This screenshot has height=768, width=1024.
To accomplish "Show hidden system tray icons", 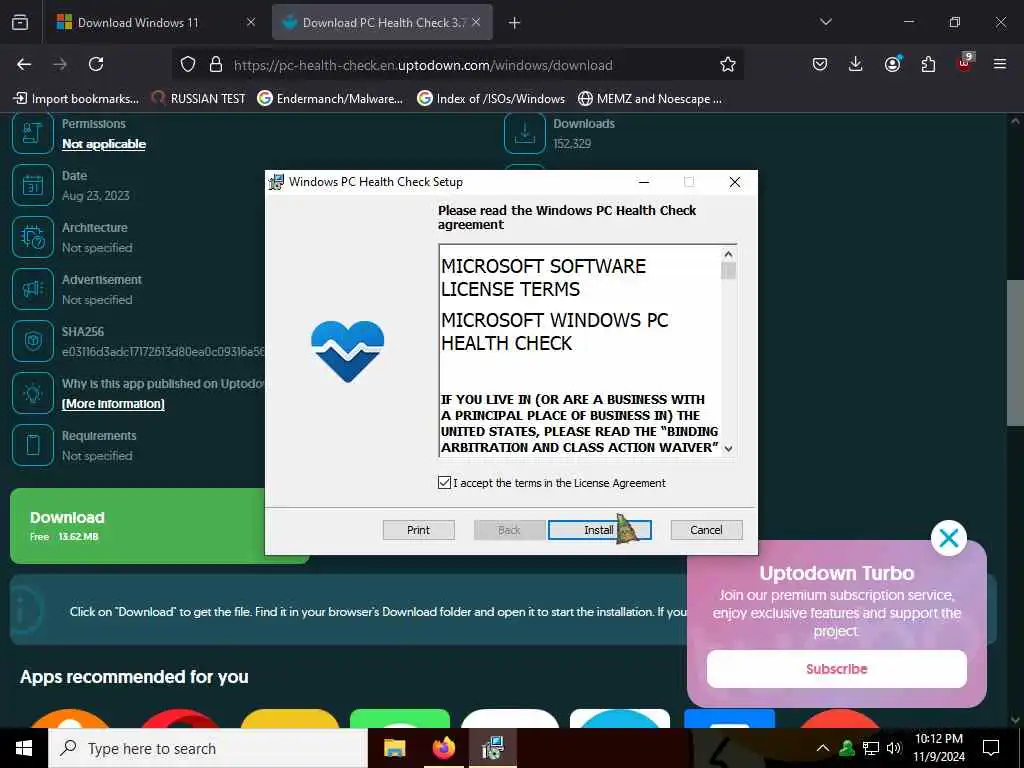I will (x=823, y=748).
